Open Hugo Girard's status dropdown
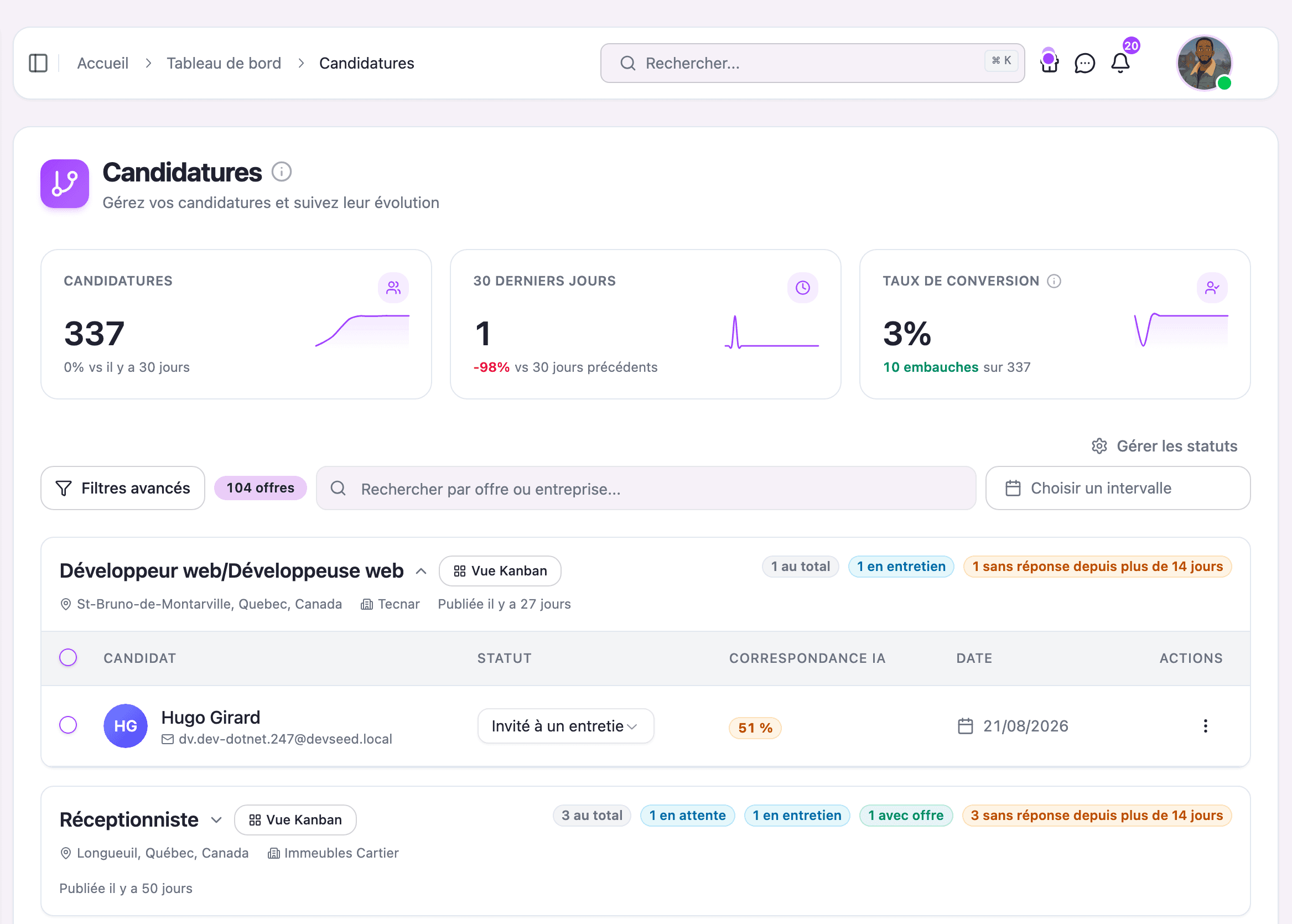Screen dimensions: 1292x924 click(565, 726)
